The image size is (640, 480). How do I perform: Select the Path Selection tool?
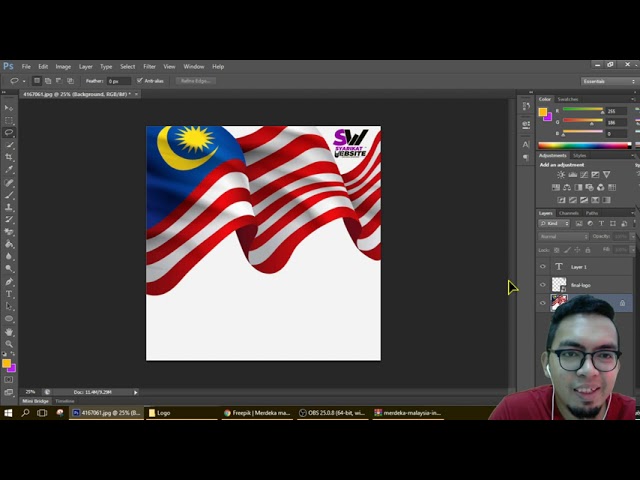(x=9, y=306)
